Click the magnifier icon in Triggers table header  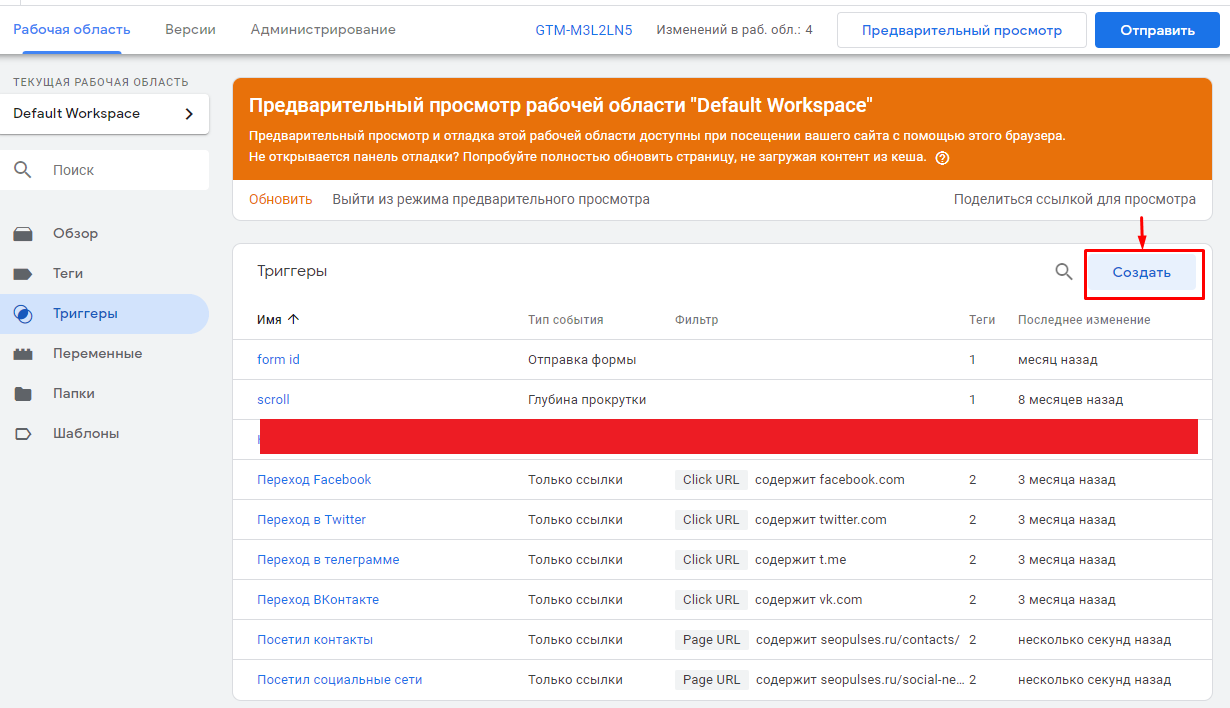click(x=1064, y=271)
